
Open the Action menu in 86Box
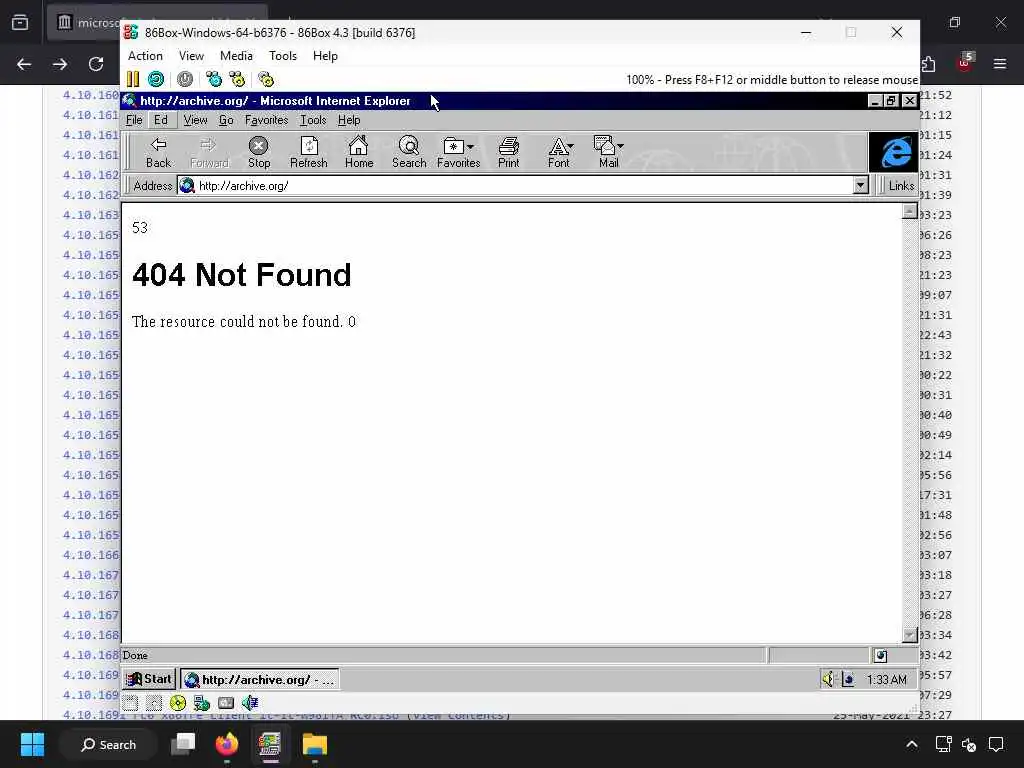coord(145,56)
